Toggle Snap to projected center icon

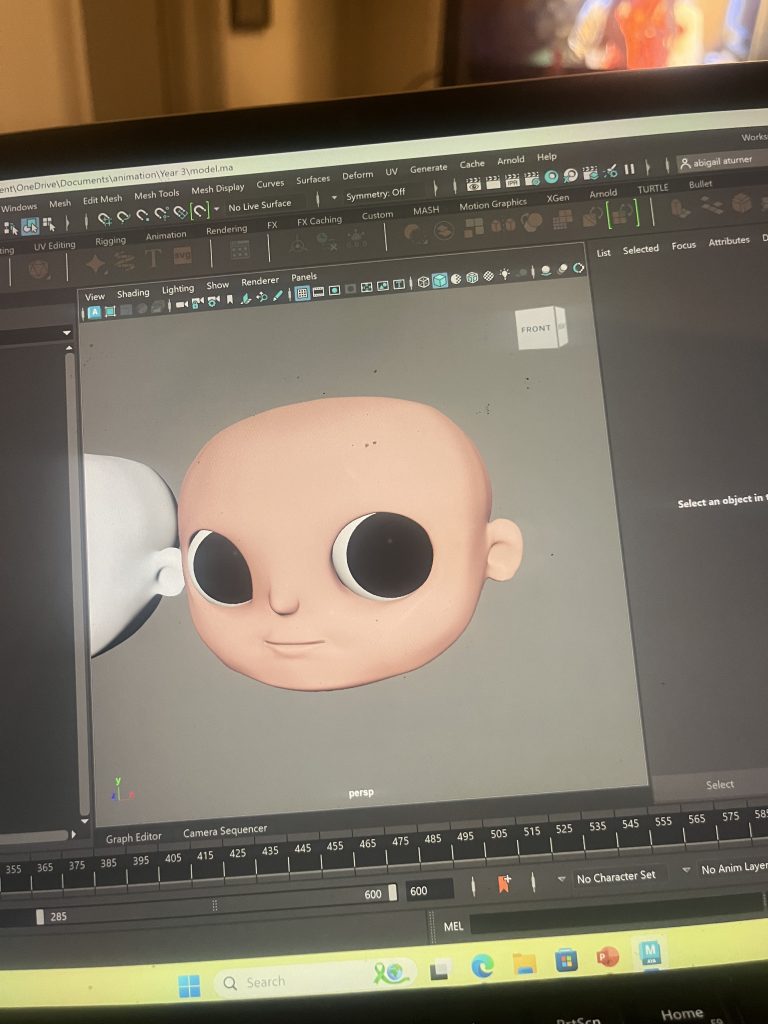pyautogui.click(x=161, y=214)
